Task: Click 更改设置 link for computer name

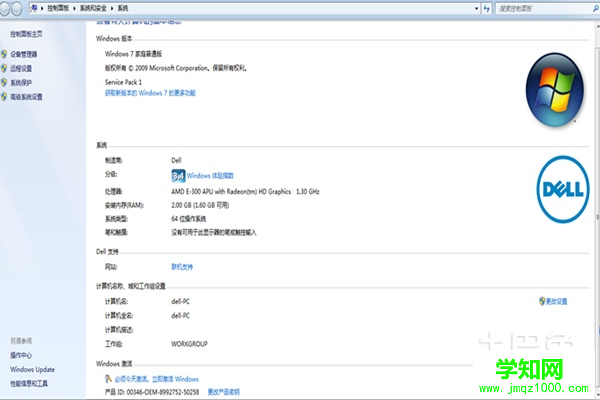Action: click(556, 301)
